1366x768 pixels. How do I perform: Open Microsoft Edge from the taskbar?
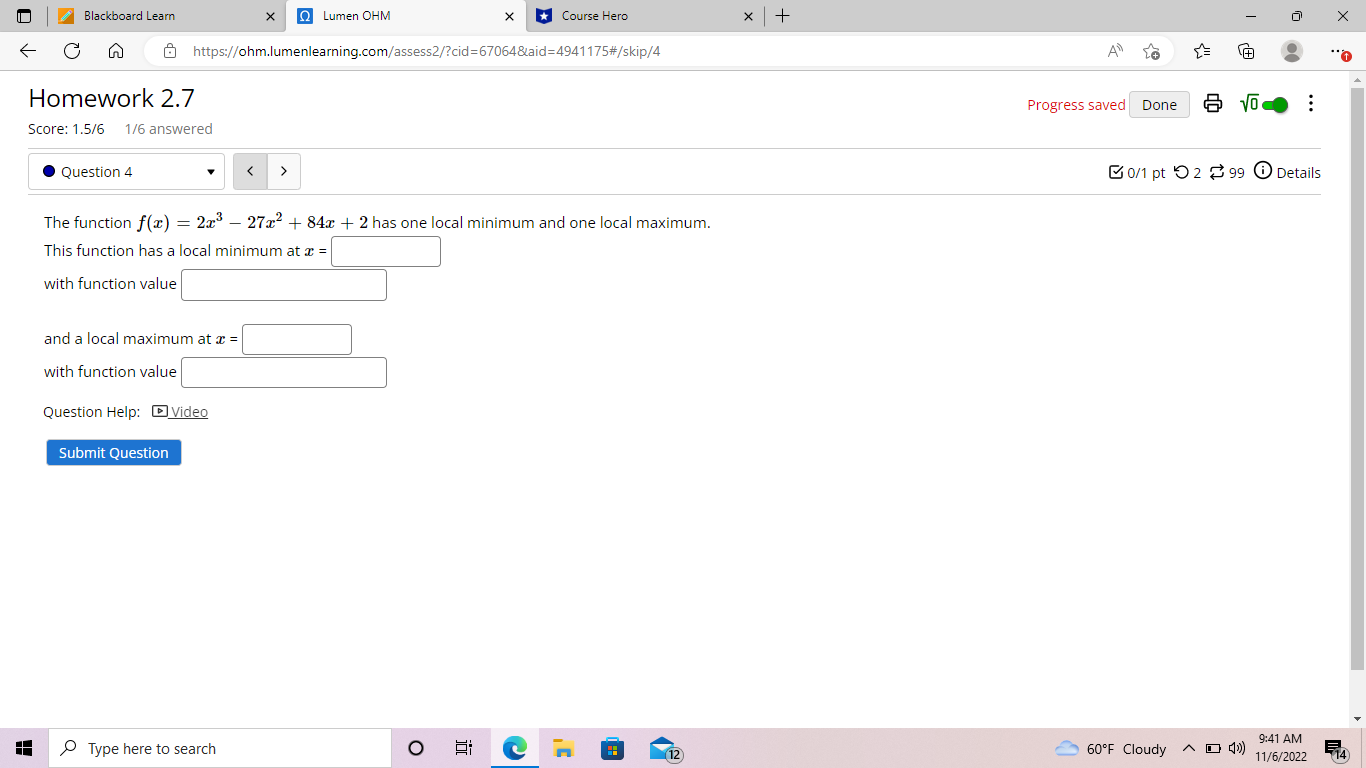[514, 748]
